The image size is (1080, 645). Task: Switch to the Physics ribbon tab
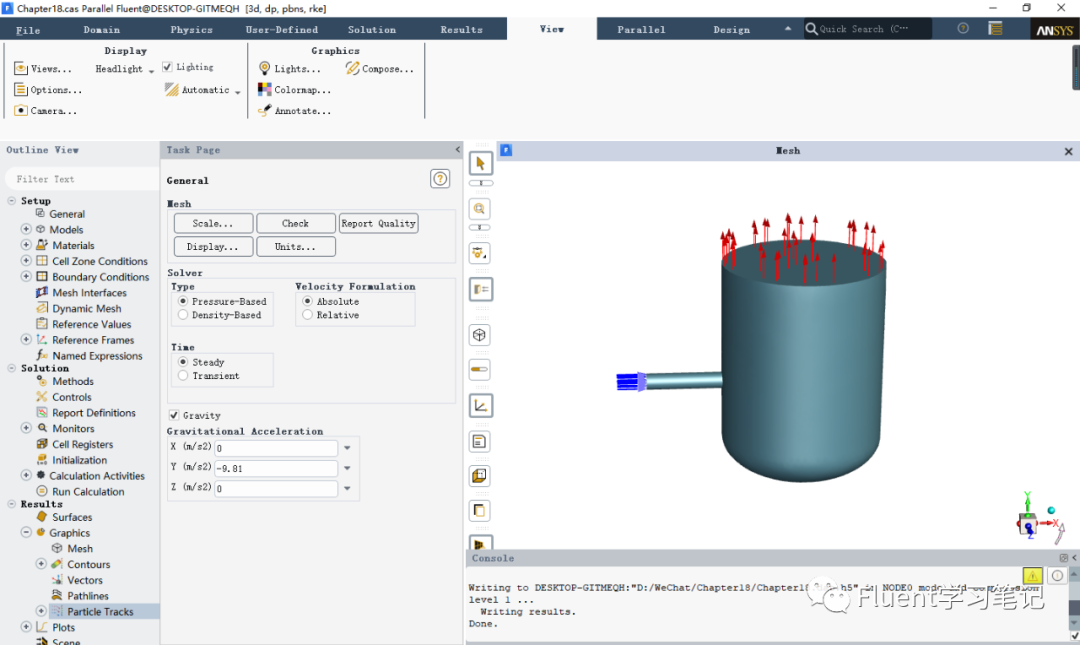(x=191, y=30)
